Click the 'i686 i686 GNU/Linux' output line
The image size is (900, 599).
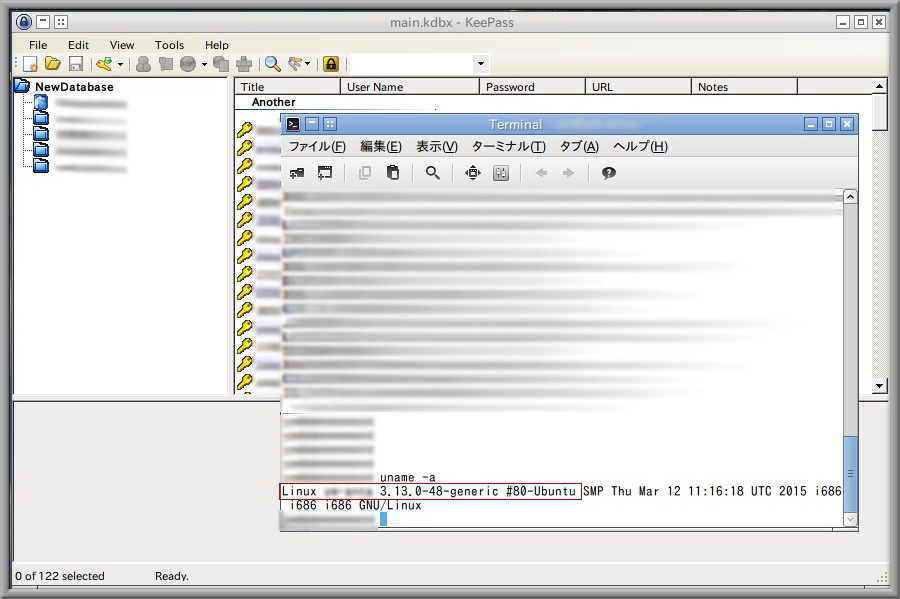355,505
